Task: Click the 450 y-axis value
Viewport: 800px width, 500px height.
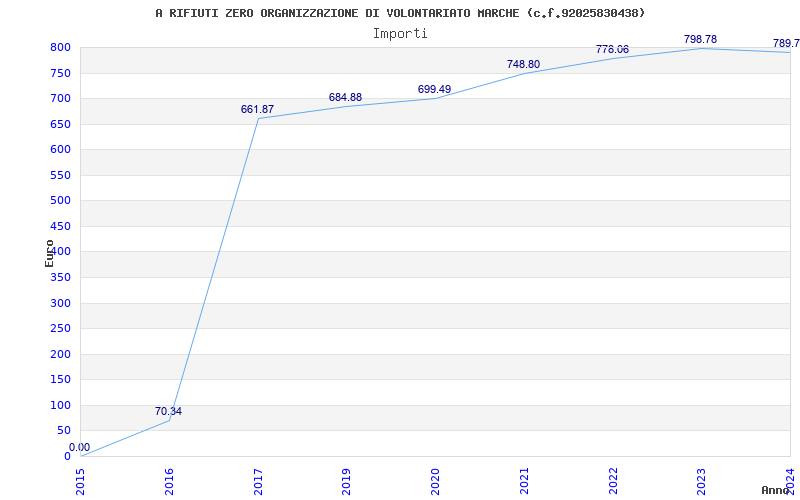Action: [60, 226]
